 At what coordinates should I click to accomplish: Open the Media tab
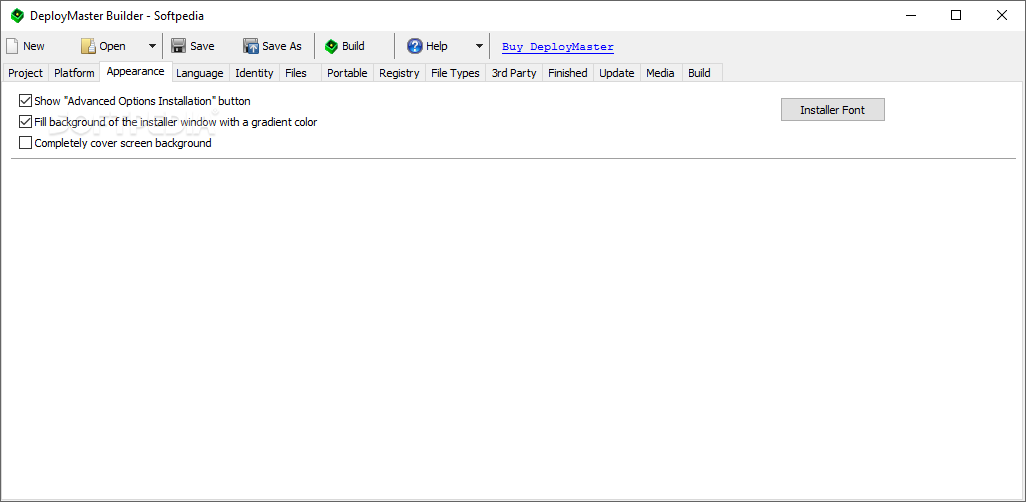coord(660,73)
